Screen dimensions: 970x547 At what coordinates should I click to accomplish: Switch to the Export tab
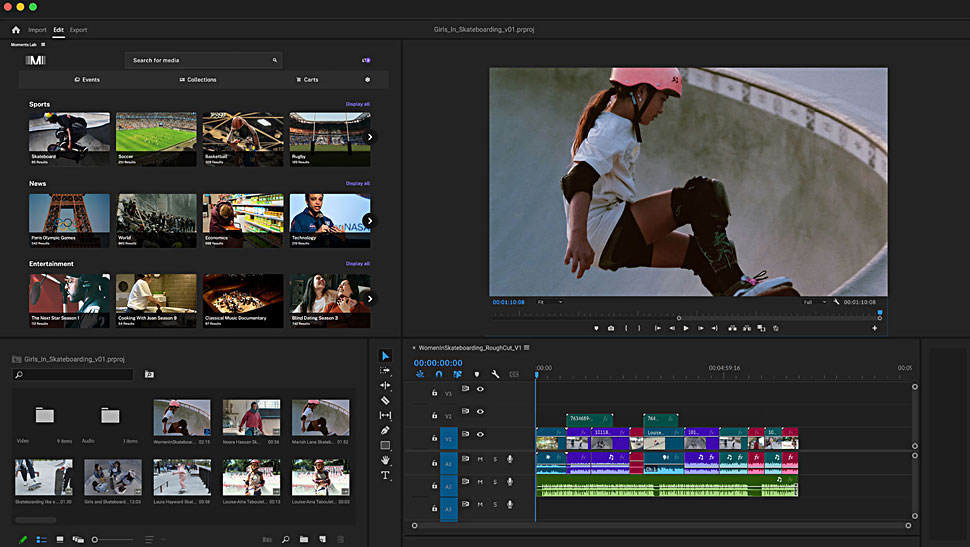(x=78, y=30)
